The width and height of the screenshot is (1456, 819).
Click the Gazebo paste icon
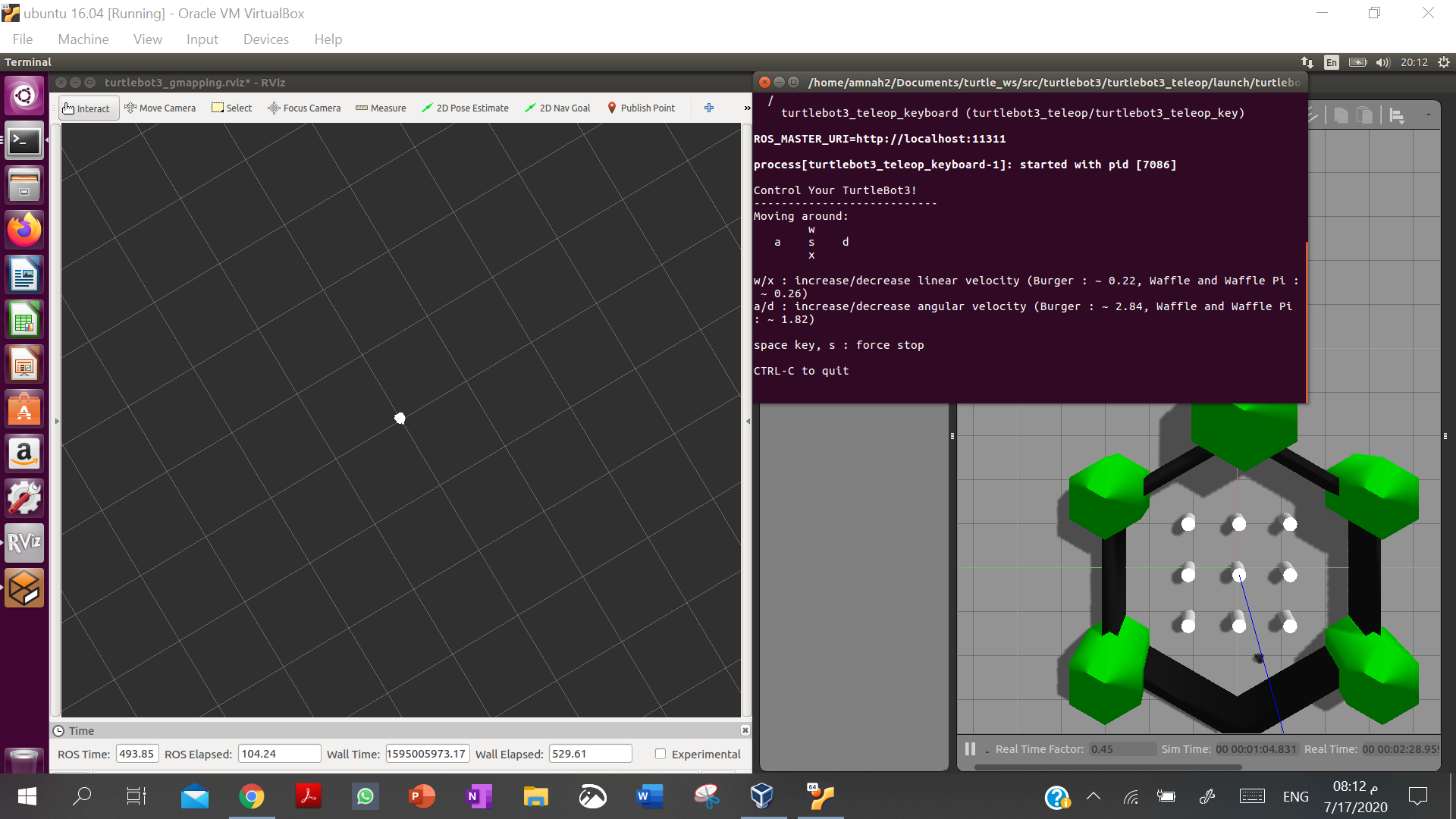pos(1364,115)
